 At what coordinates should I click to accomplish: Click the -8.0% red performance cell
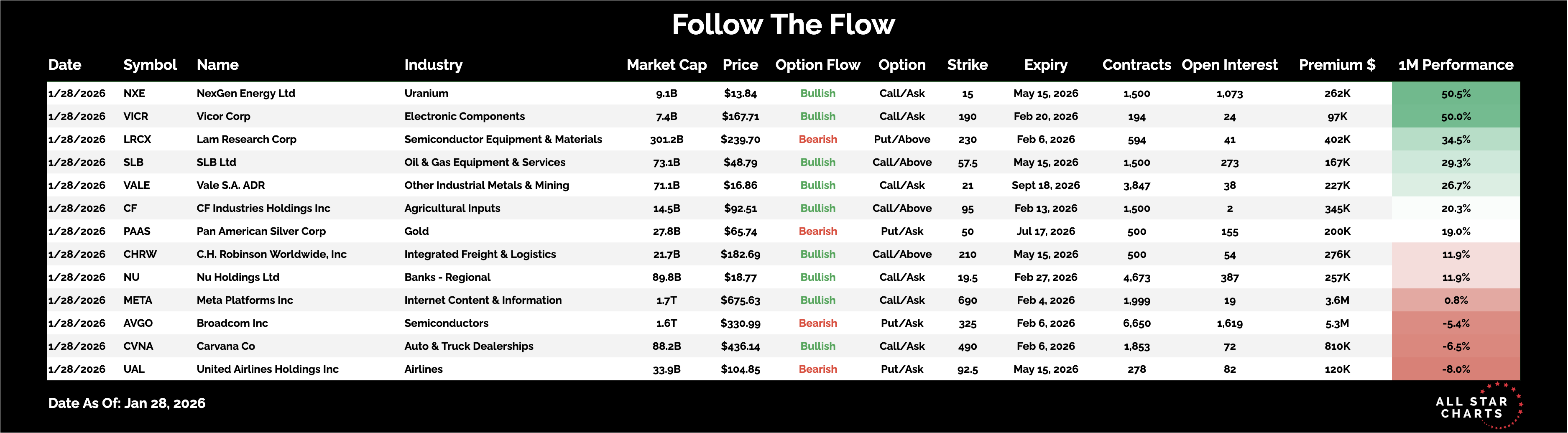[1456, 369]
